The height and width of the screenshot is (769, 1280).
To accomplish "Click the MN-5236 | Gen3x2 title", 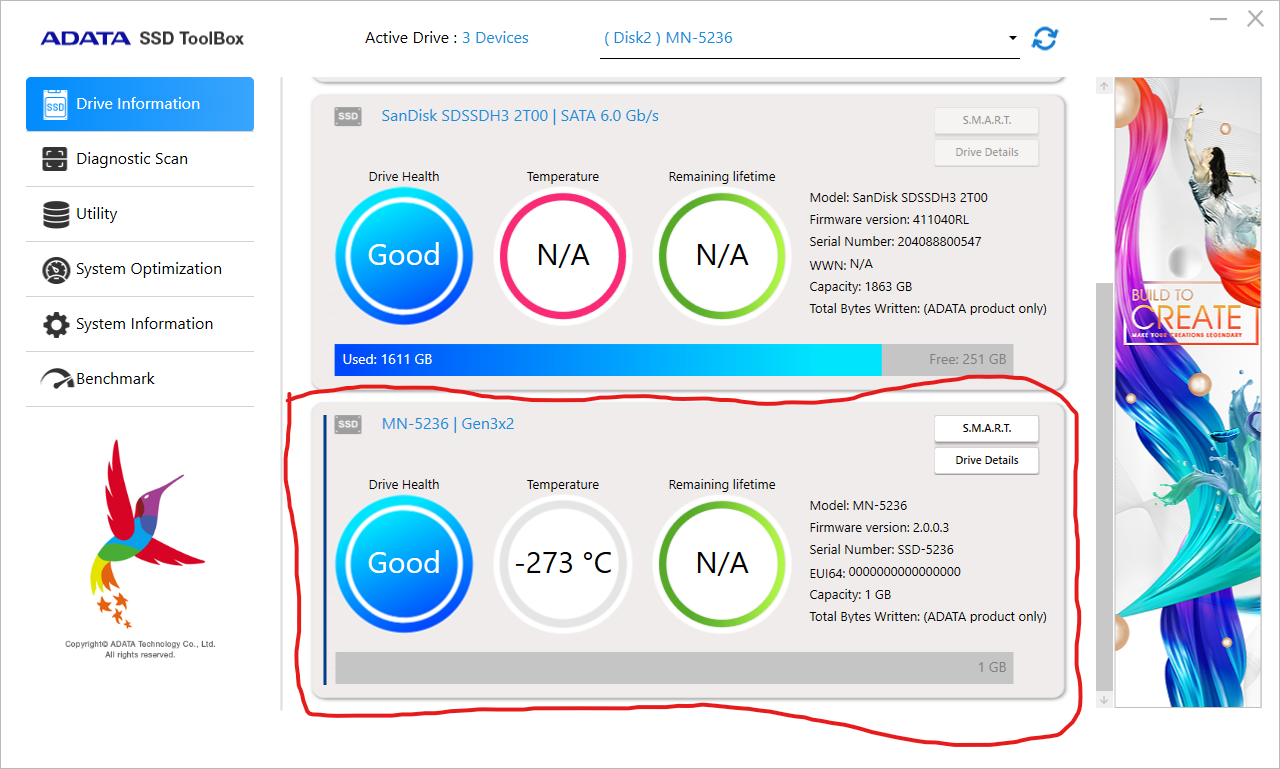I will point(448,424).
